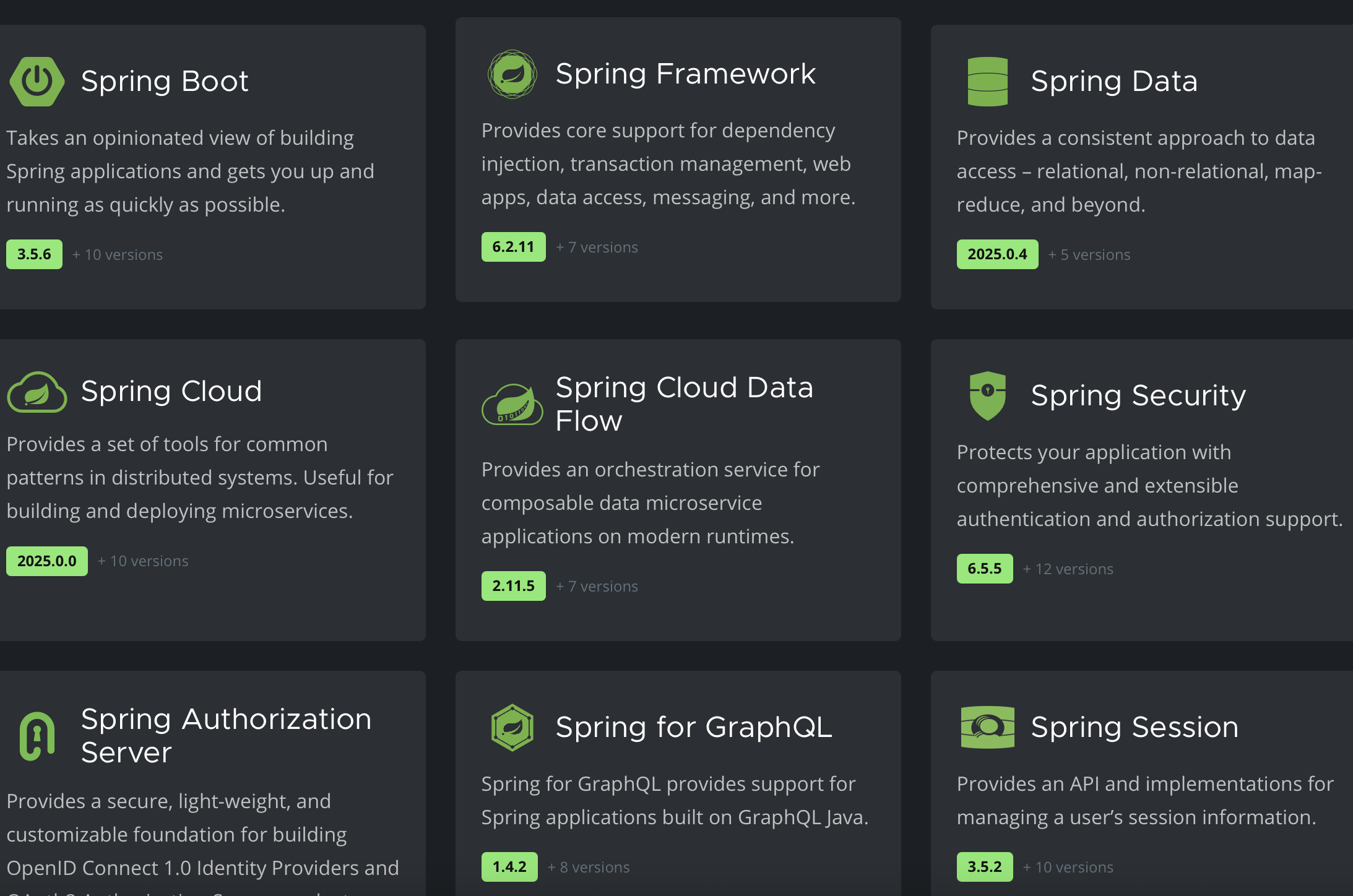Show Spring Security's '+ 12 versions'
The width and height of the screenshot is (1353, 896).
(x=1068, y=569)
